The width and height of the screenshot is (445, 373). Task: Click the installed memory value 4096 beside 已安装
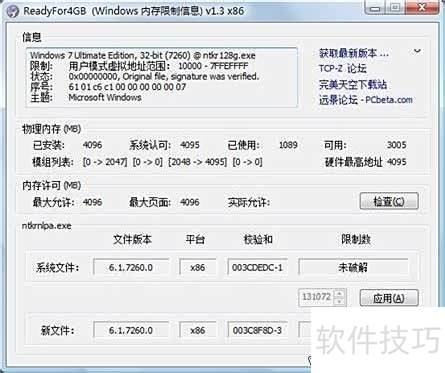[92, 145]
